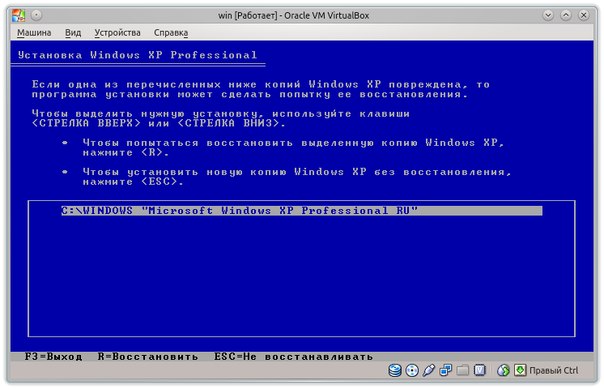
Task: Click the hard disk activity indicator icon
Action: click(395, 371)
